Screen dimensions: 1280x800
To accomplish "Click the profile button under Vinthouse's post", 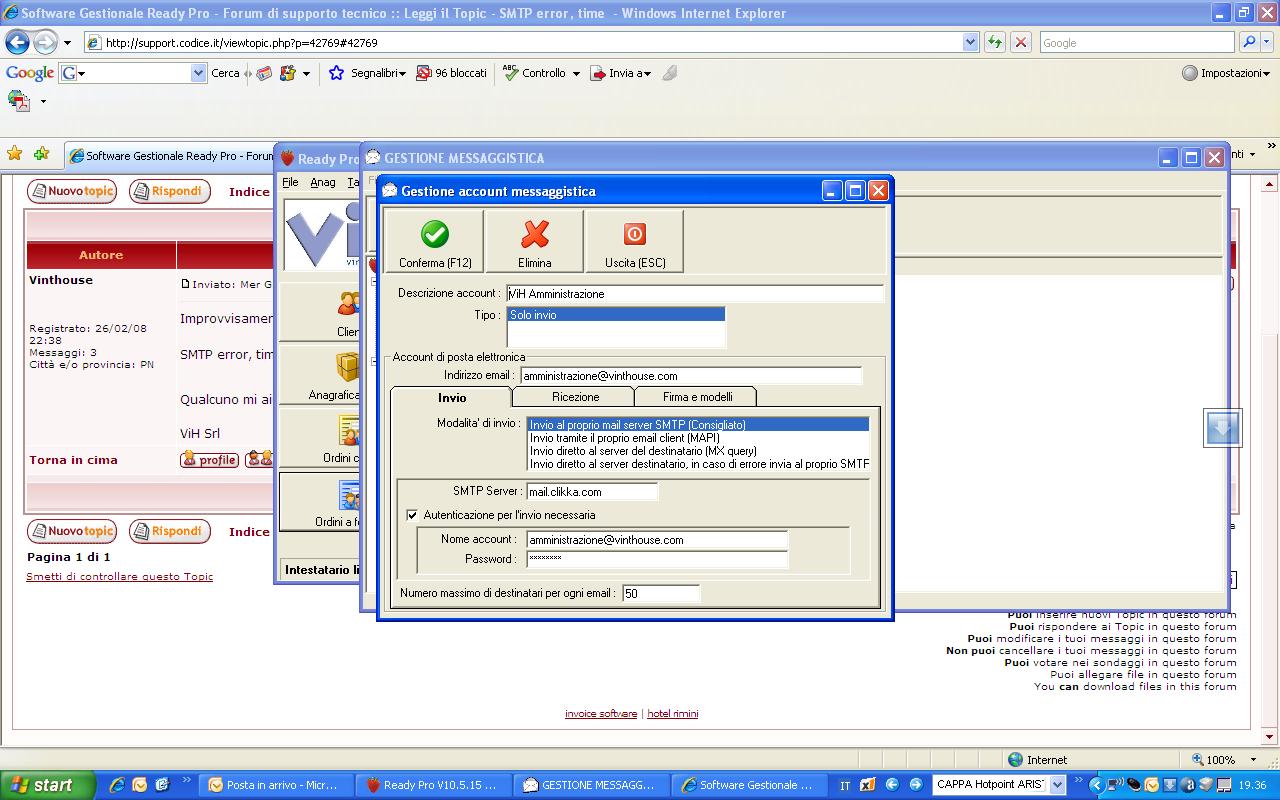I will pyautogui.click(x=209, y=460).
